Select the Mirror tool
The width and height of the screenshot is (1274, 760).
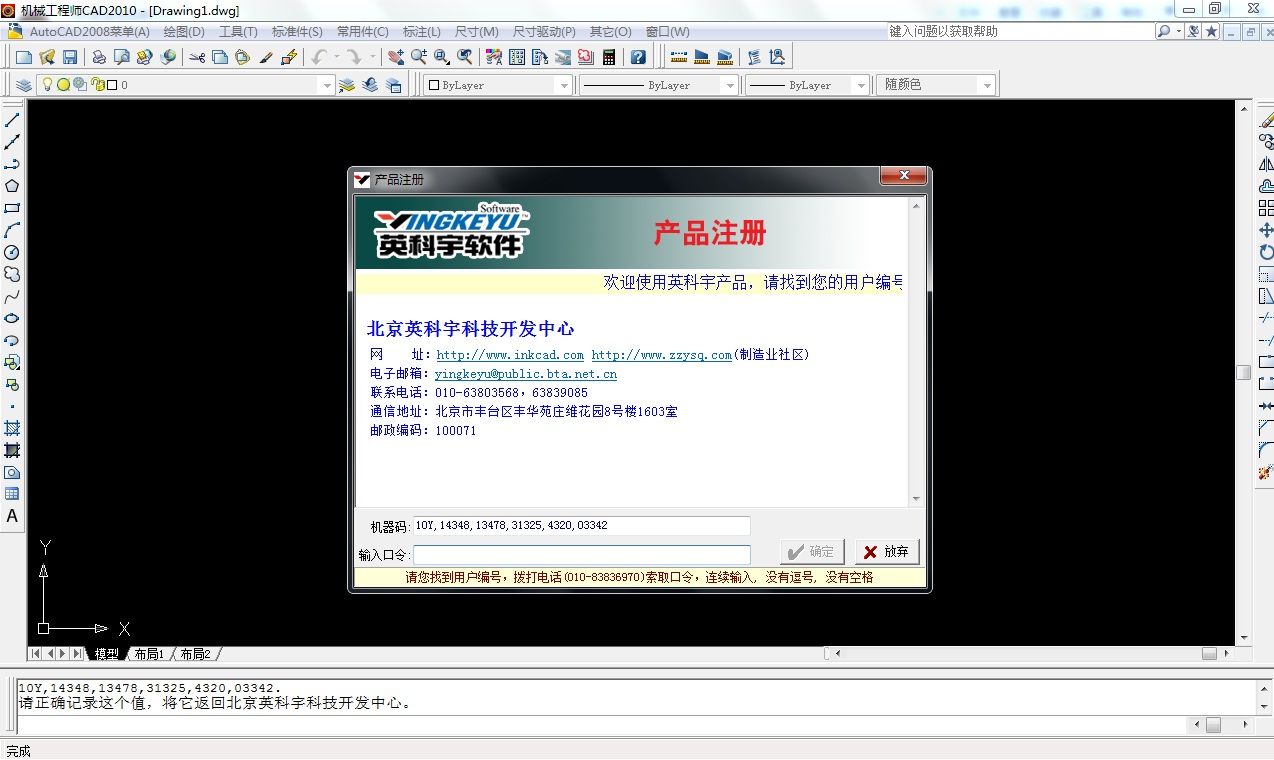click(1266, 164)
